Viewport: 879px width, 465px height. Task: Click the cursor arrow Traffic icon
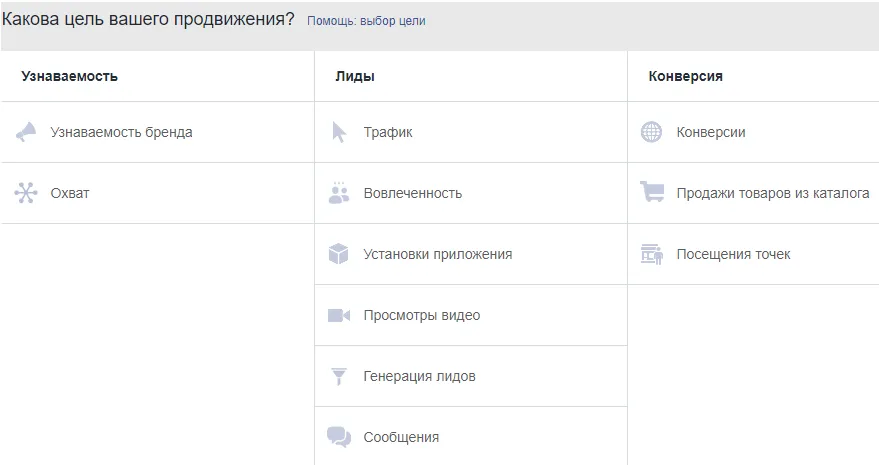click(339, 132)
